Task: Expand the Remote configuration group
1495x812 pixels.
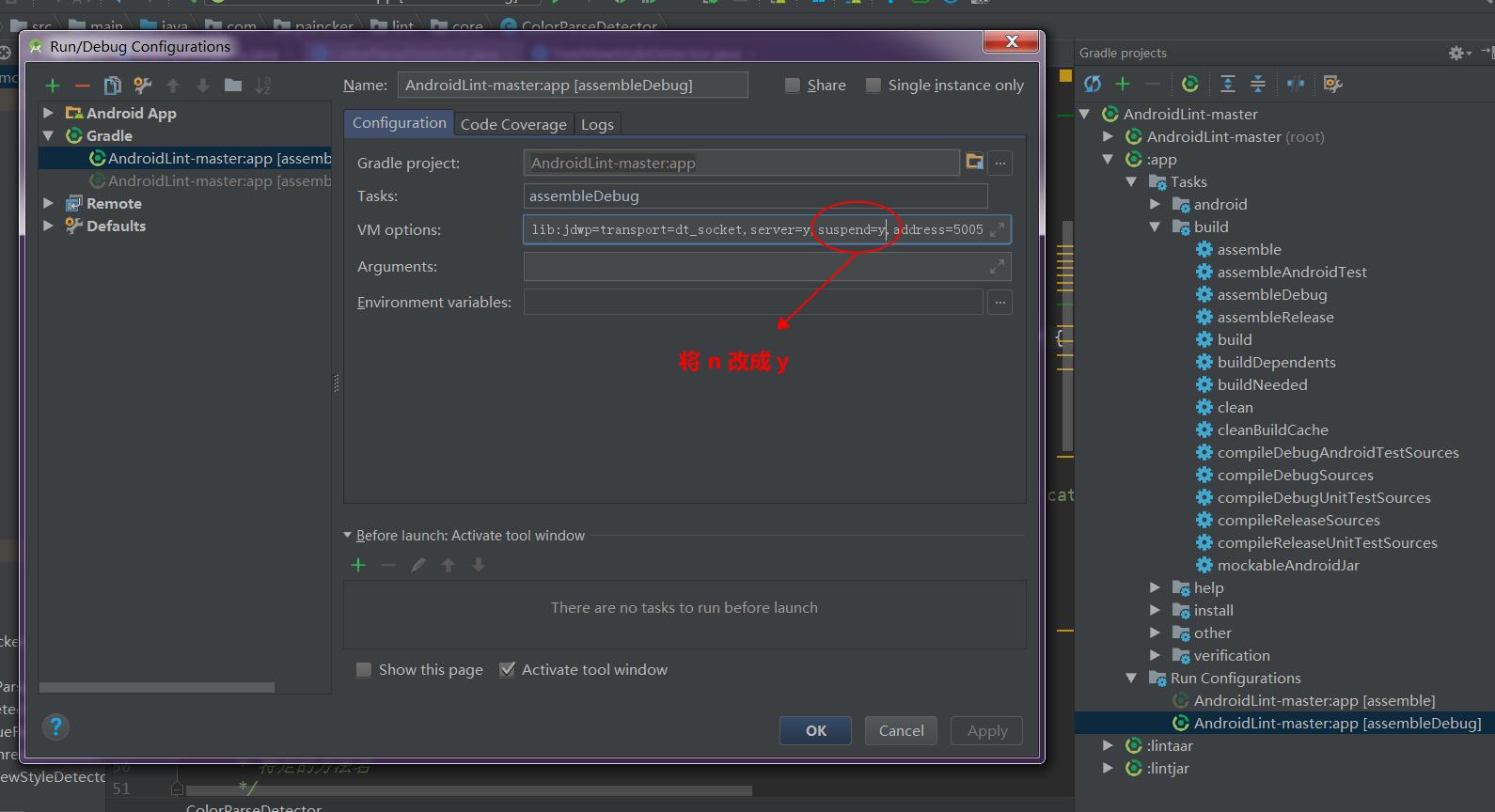Action: (x=48, y=203)
